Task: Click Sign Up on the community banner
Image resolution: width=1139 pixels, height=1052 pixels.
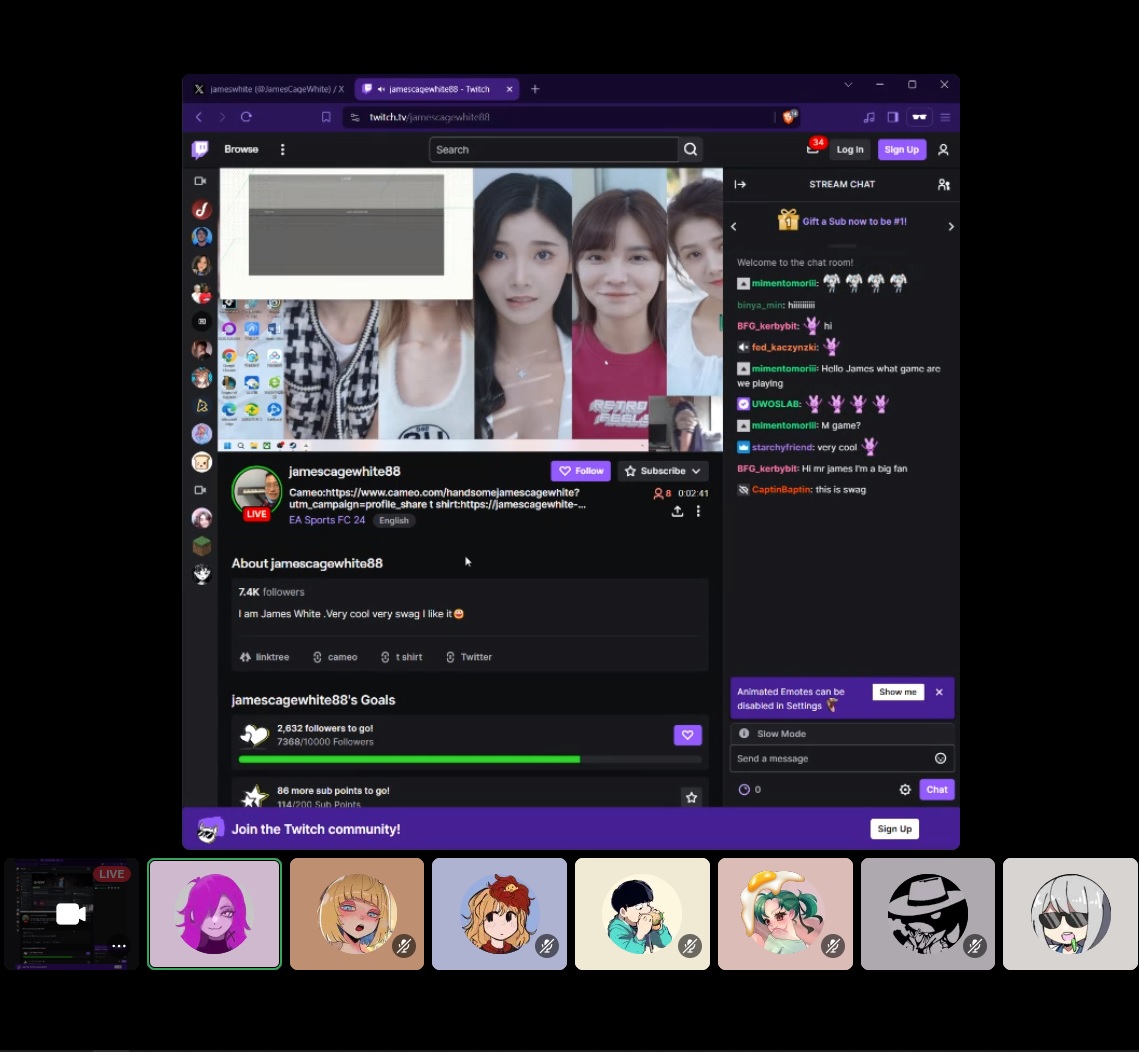Action: (894, 829)
